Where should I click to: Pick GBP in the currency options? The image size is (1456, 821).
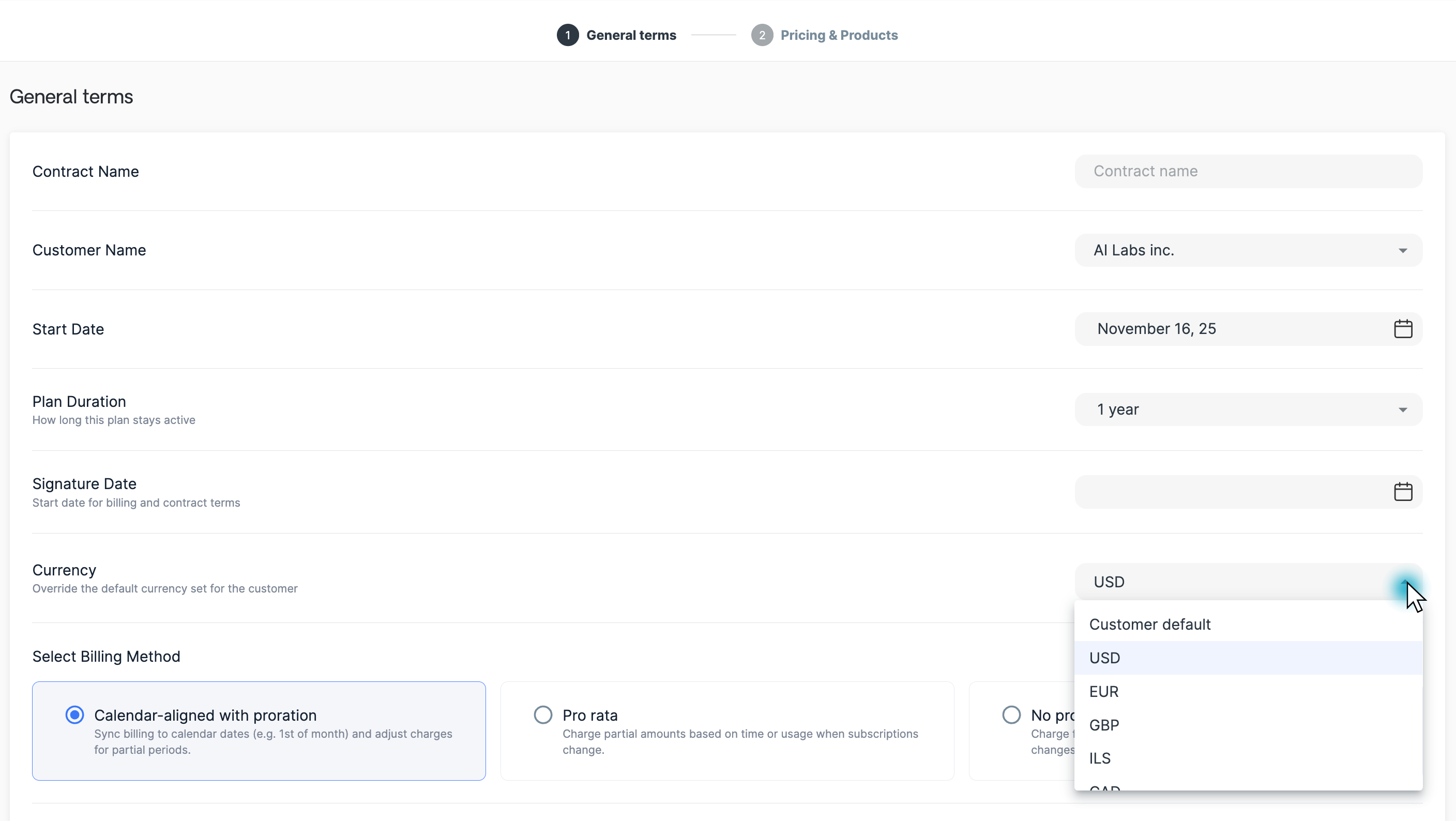[x=1104, y=725]
